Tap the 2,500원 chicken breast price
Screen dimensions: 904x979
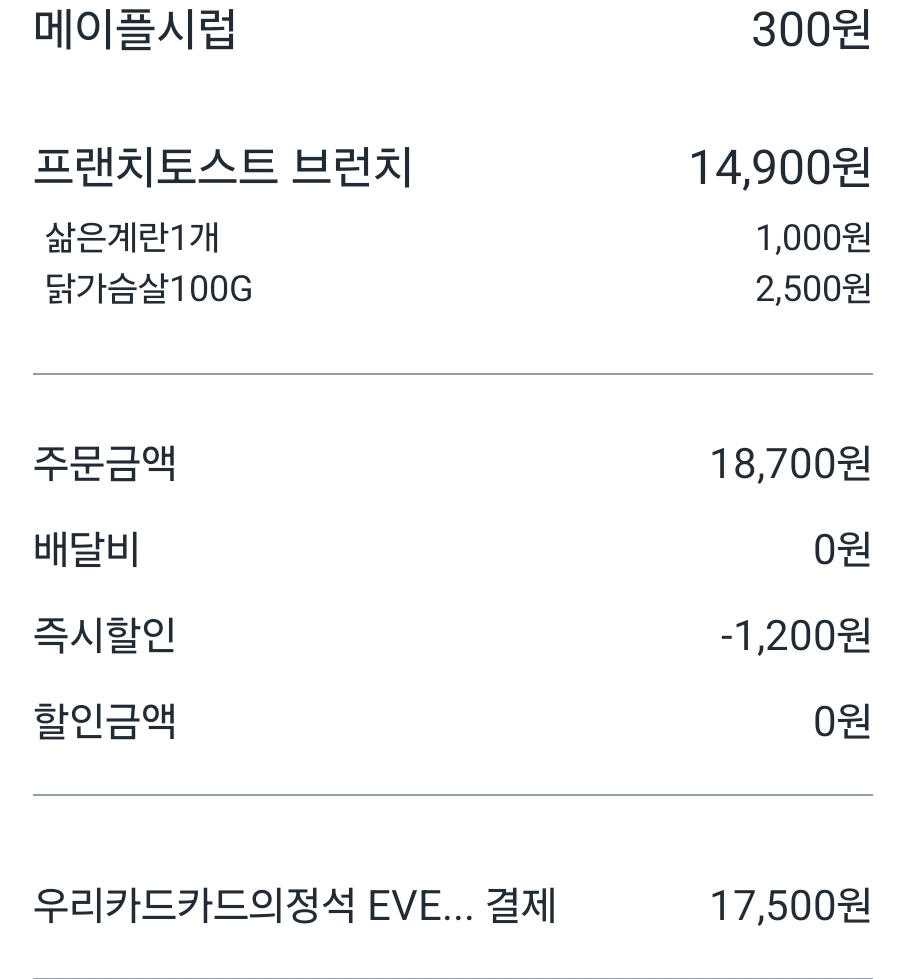pos(813,290)
